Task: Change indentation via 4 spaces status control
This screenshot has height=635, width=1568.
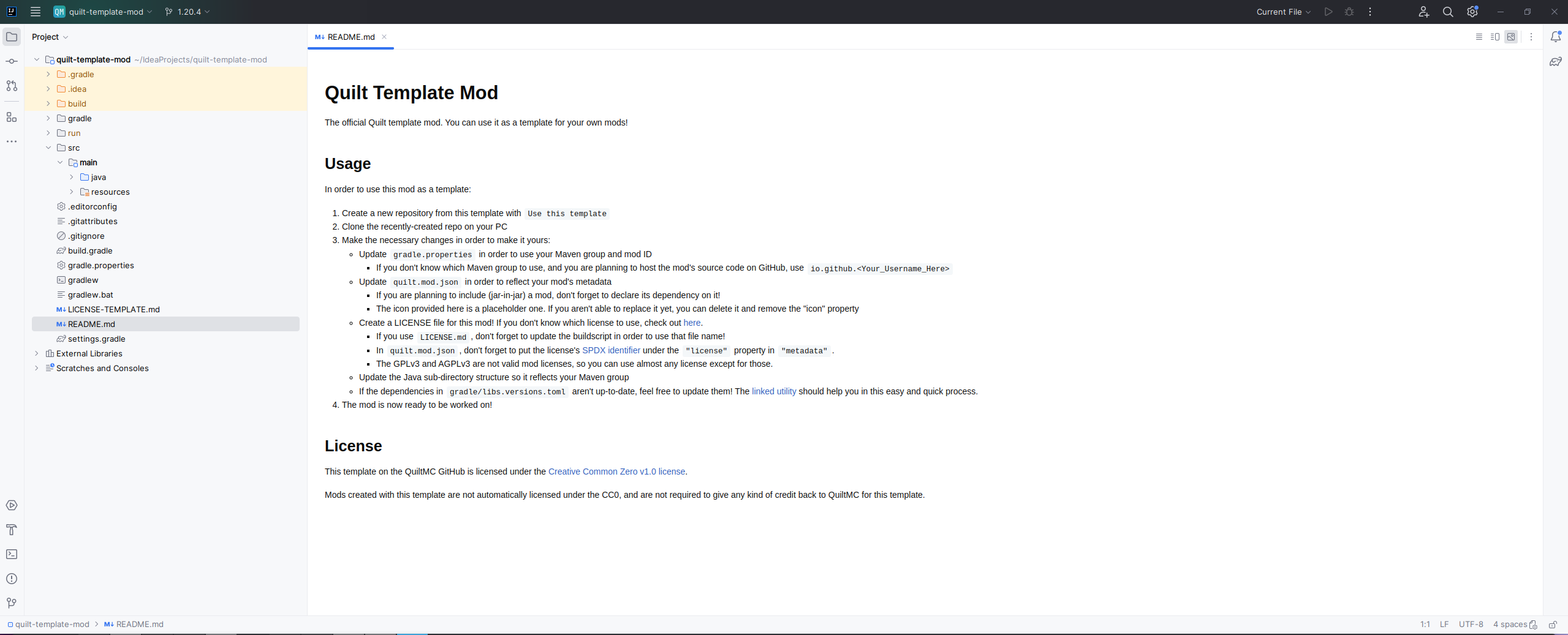Action: tap(1510, 624)
